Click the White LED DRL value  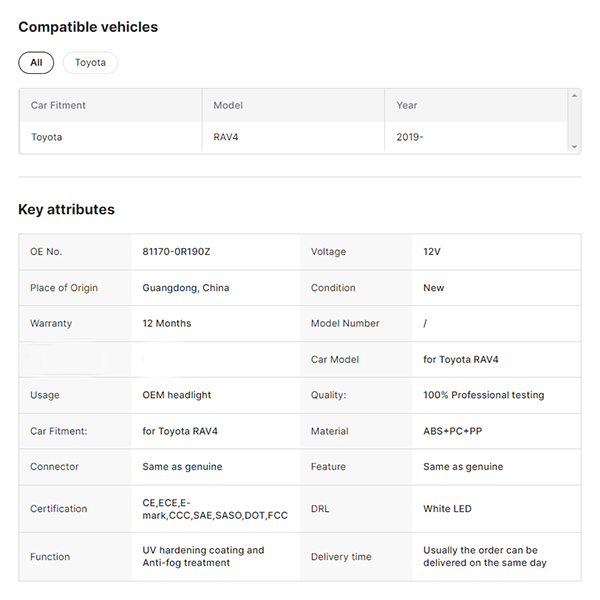coord(447,509)
